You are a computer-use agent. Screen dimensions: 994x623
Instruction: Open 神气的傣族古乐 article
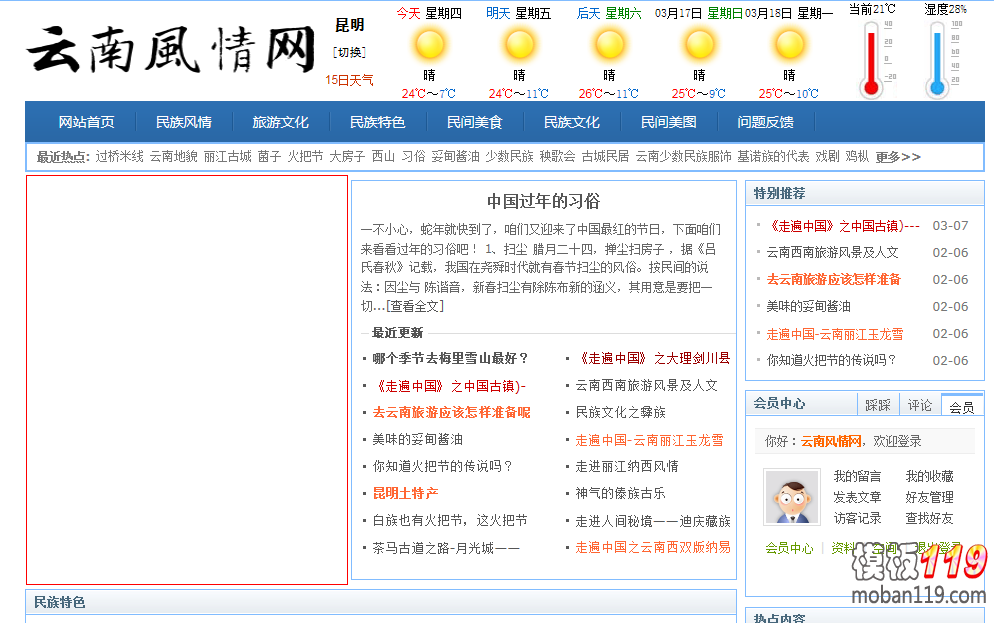[x=621, y=493]
